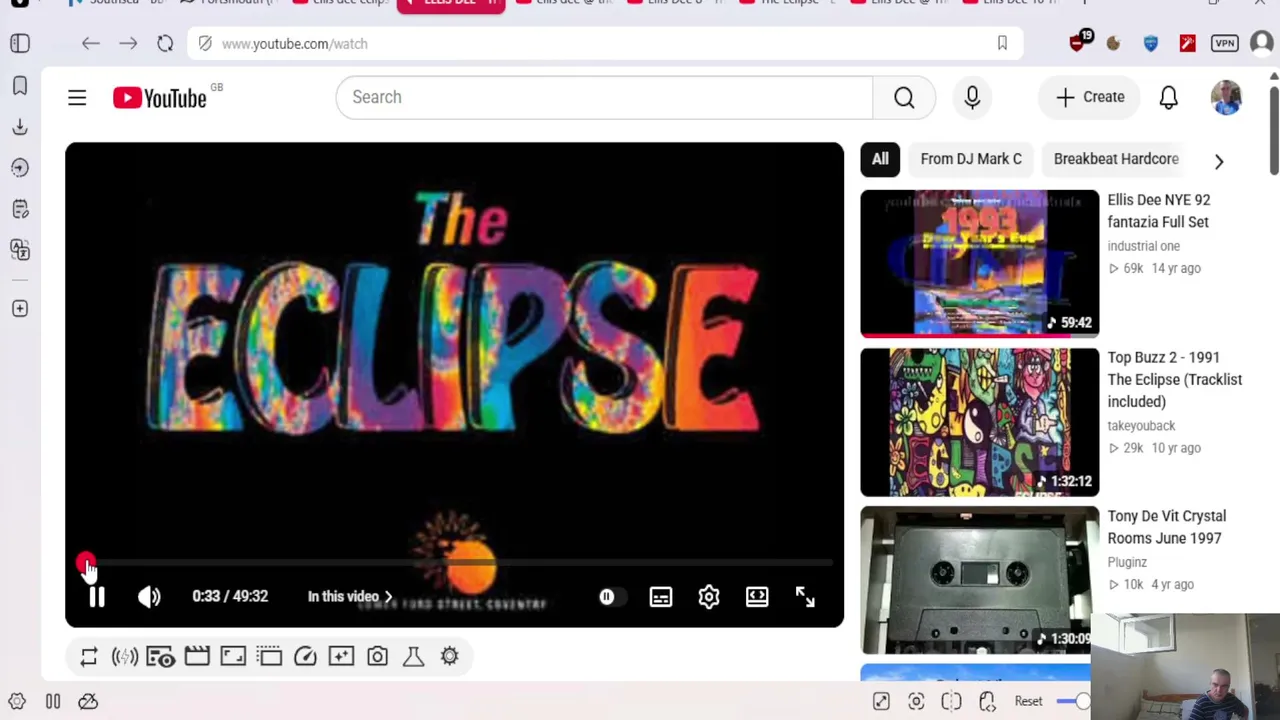Open the browser profile icon

click(x=1262, y=43)
